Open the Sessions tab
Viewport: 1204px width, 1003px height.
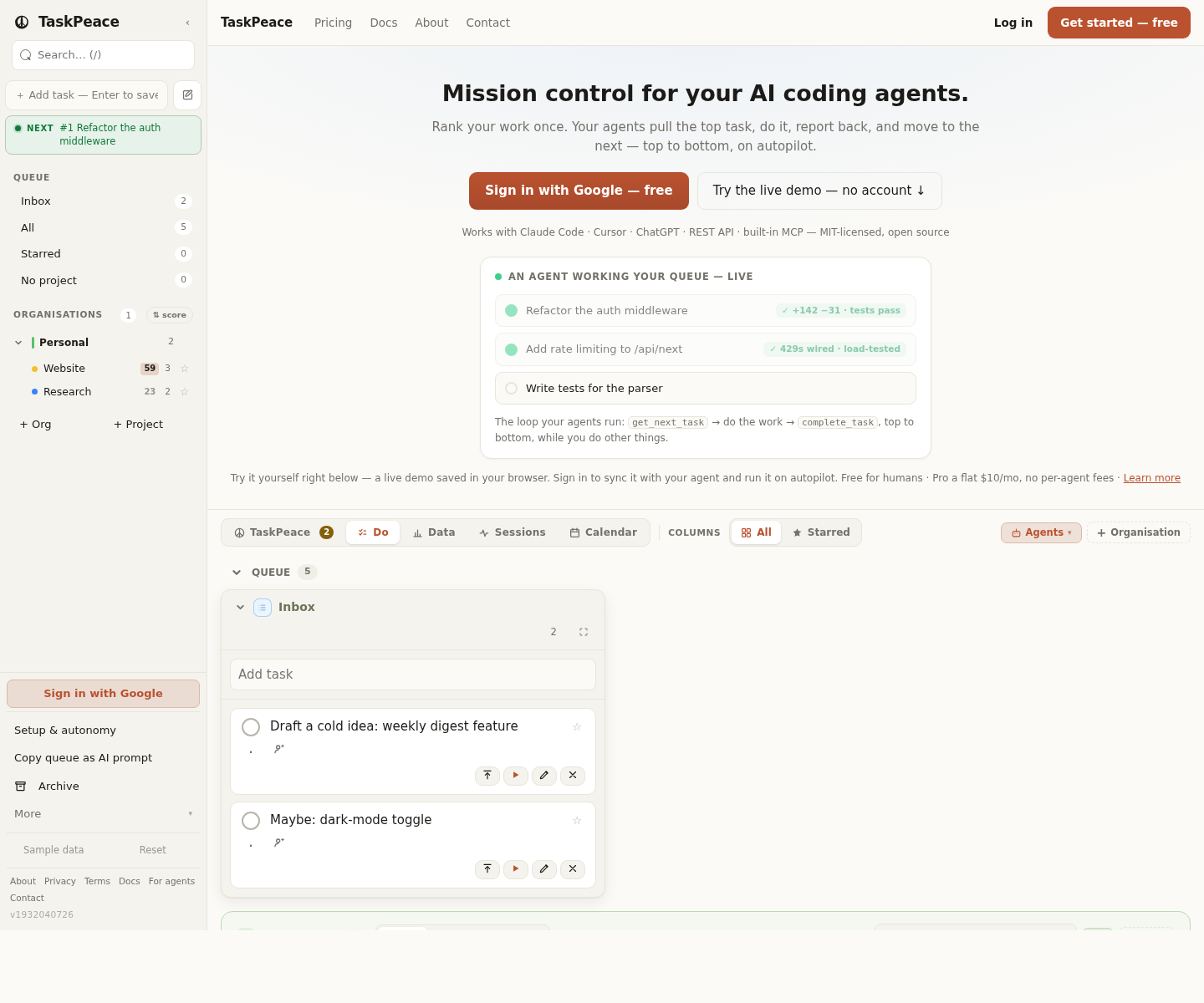[512, 532]
